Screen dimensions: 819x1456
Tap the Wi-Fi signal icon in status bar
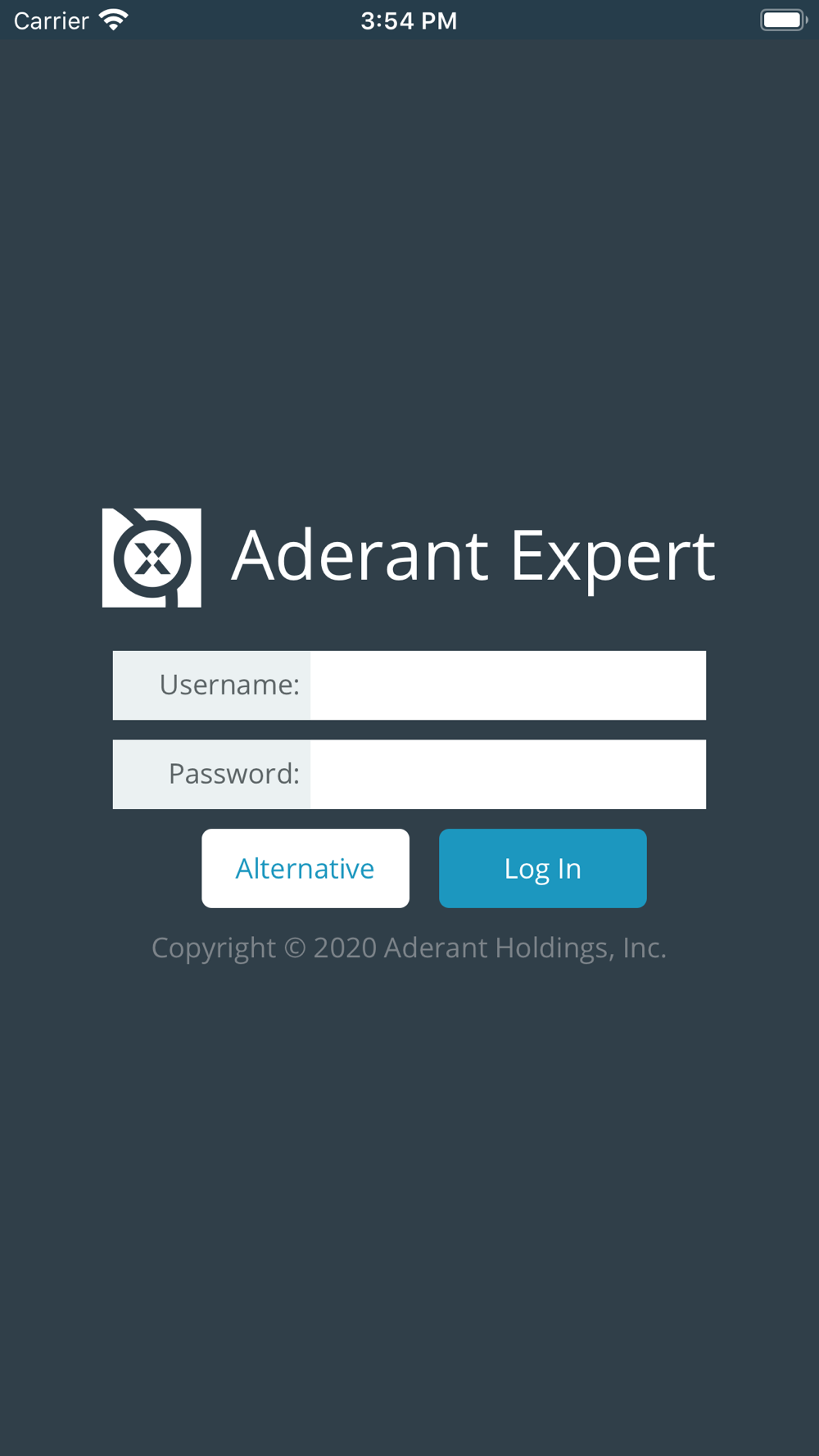point(114,20)
